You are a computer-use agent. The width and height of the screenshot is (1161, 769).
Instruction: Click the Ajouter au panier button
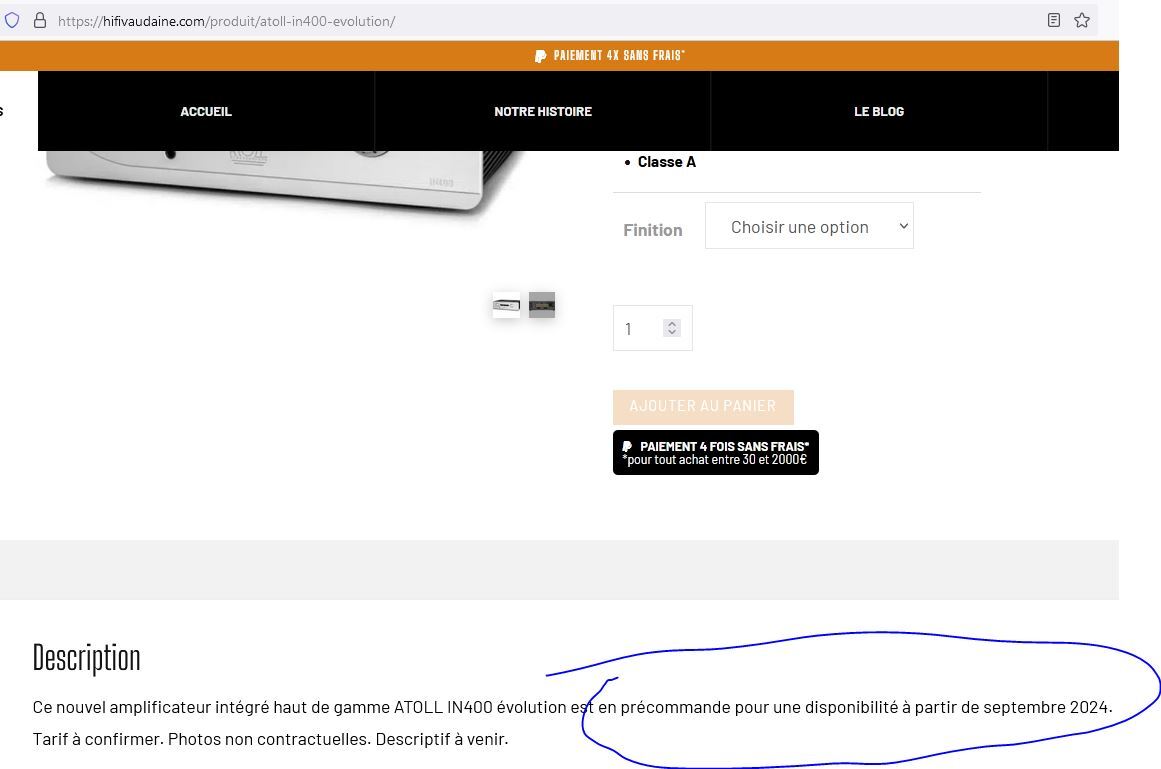703,406
